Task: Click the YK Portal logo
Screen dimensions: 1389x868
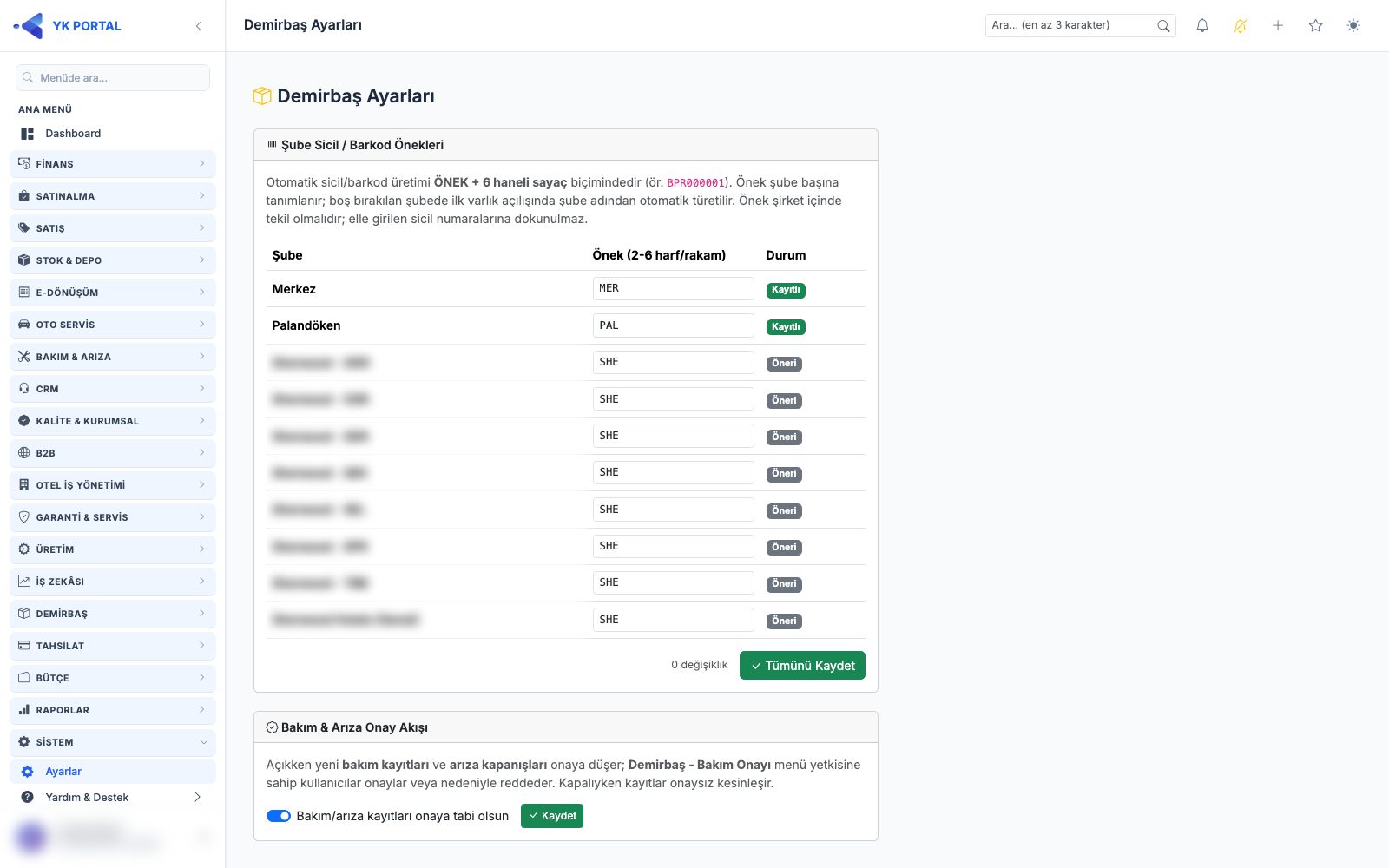Action: click(x=68, y=26)
